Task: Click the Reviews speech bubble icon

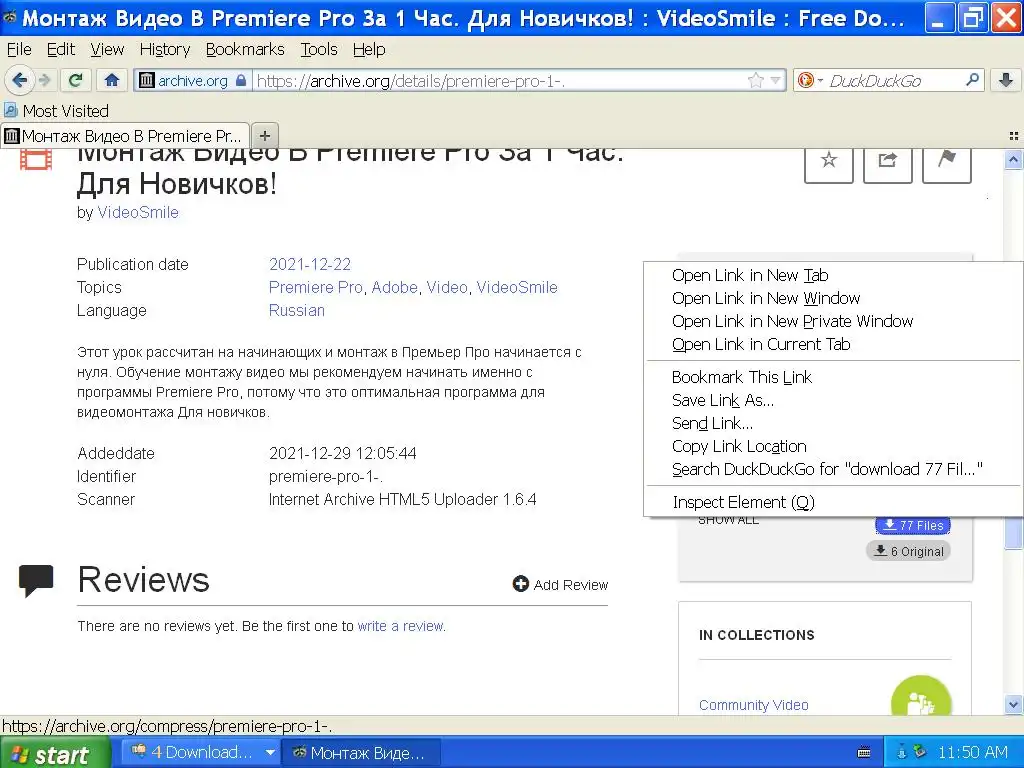Action: (x=36, y=580)
